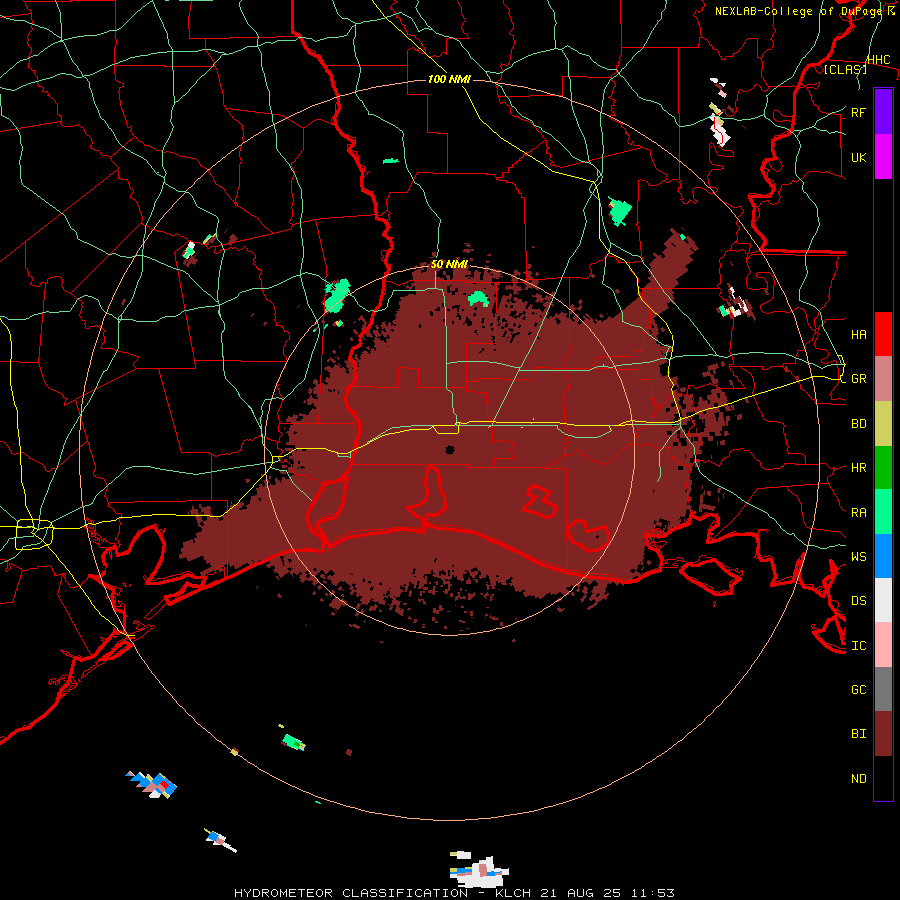
Task: Select the IC light pink swatch
Action: pyautogui.click(x=883, y=645)
